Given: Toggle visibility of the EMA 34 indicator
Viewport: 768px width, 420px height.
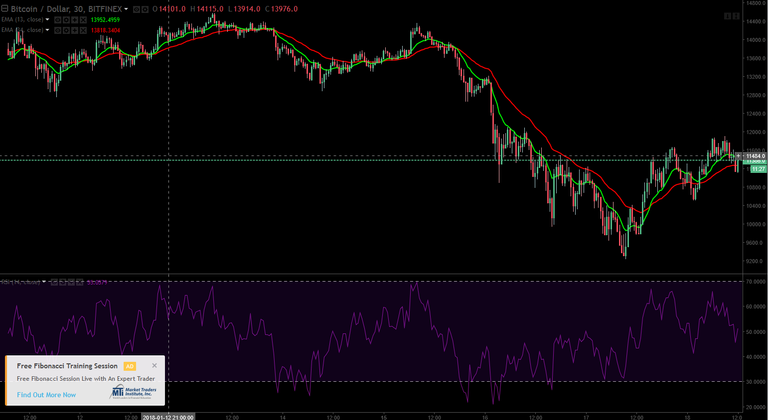Looking at the screenshot, I should [x=57, y=30].
